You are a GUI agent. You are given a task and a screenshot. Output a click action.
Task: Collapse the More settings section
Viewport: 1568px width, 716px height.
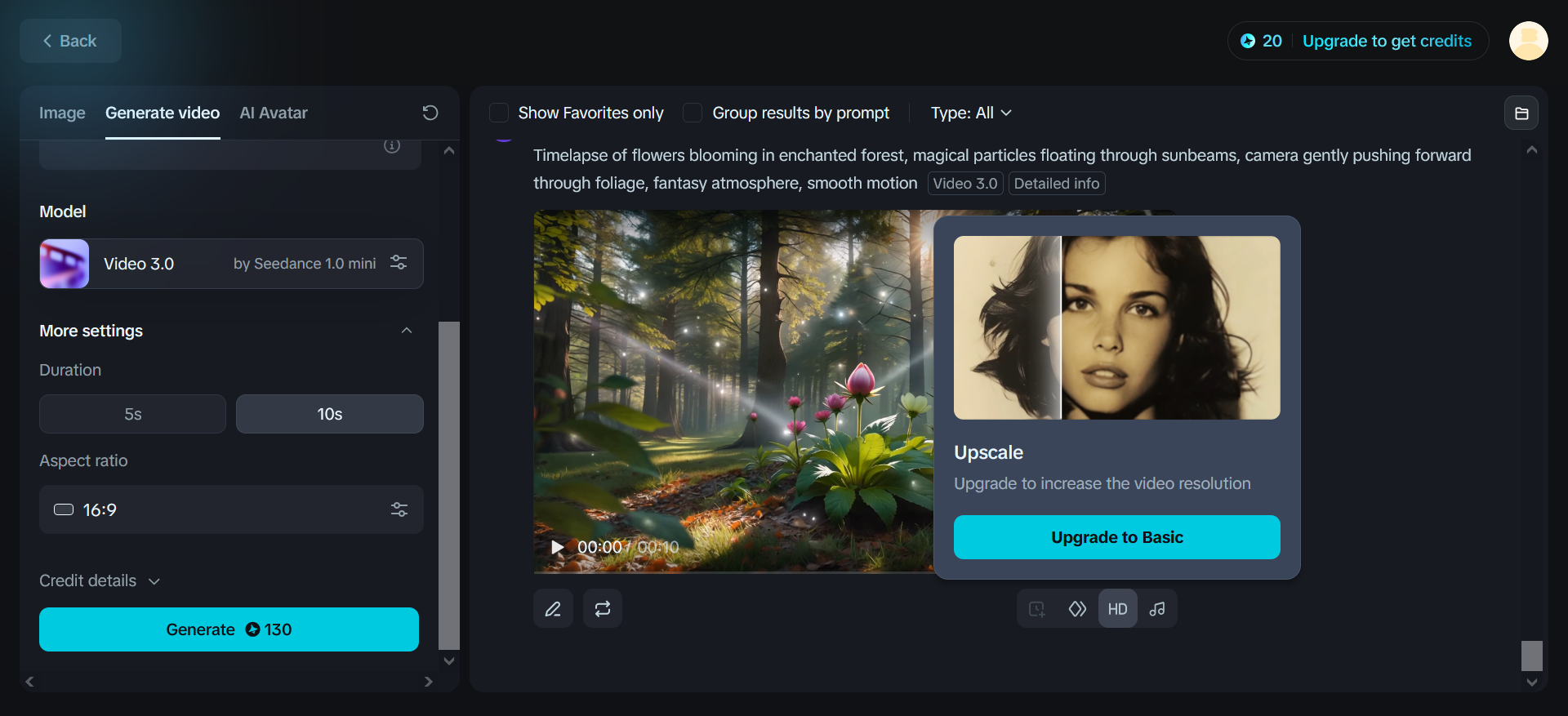(x=407, y=331)
